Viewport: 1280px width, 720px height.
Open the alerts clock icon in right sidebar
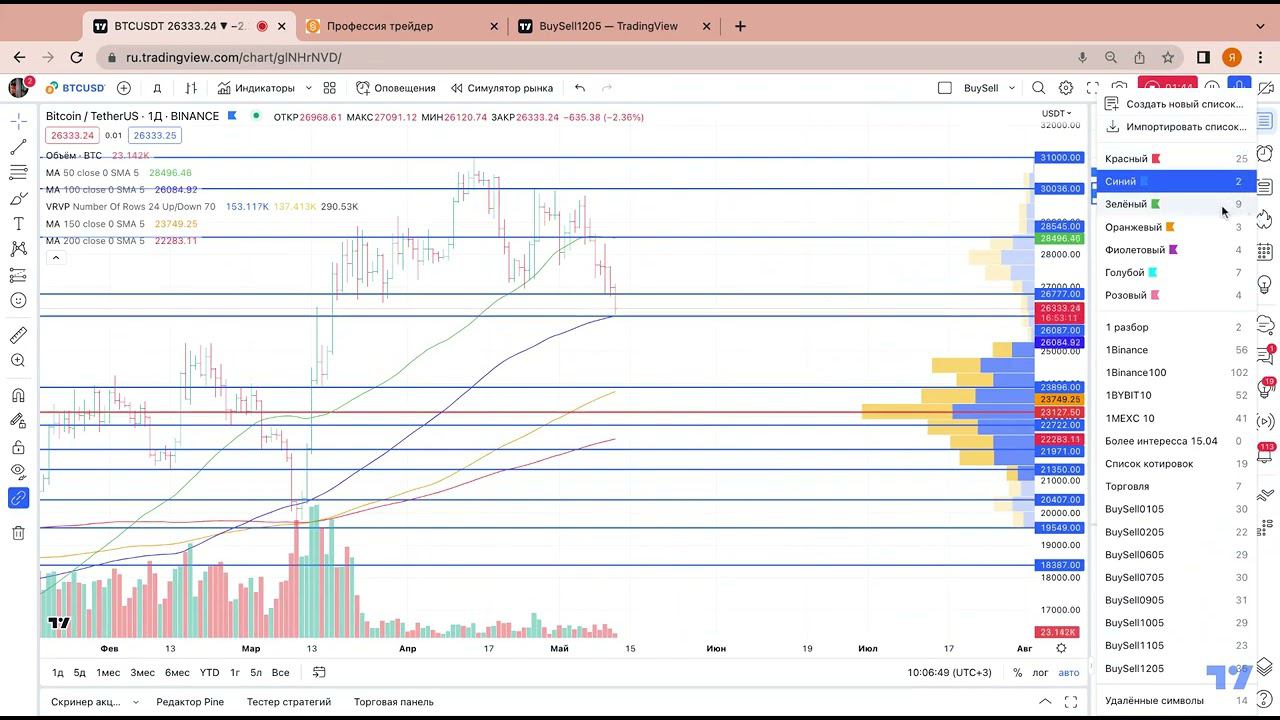(x=1265, y=153)
